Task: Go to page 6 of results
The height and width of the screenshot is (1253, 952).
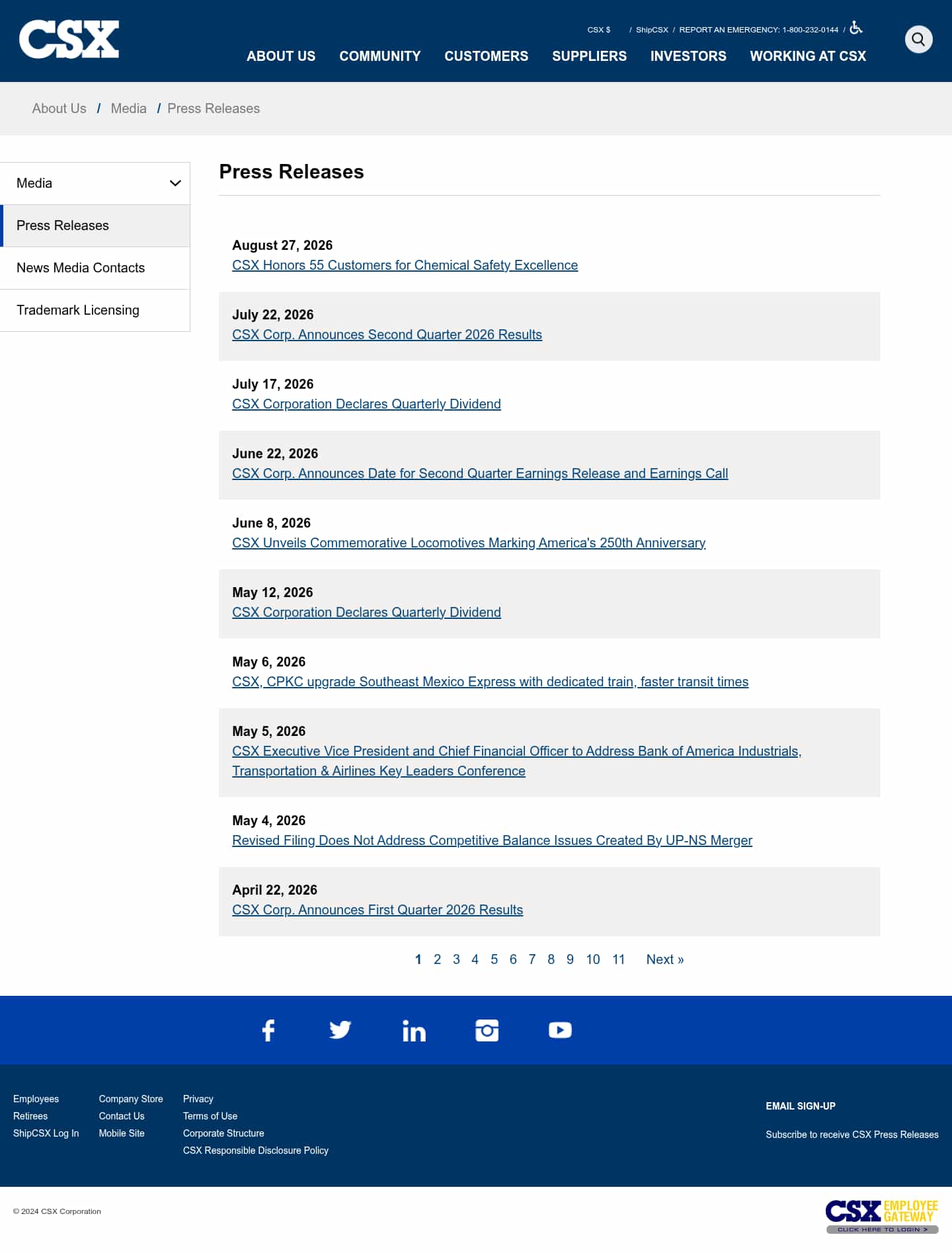Action: [x=513, y=959]
